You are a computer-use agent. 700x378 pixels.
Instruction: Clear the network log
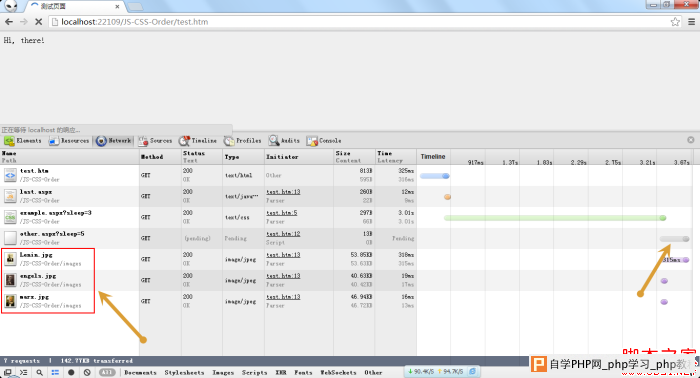(x=87, y=372)
